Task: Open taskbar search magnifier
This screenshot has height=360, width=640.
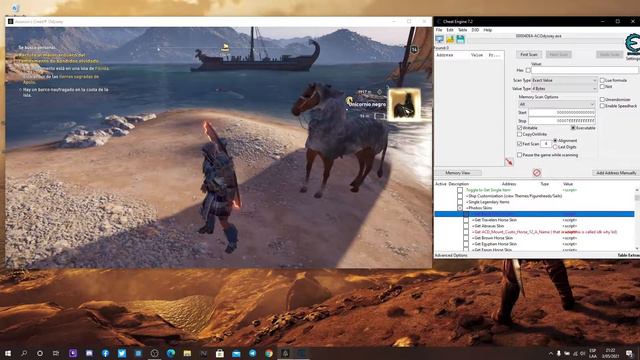Action: [24, 353]
